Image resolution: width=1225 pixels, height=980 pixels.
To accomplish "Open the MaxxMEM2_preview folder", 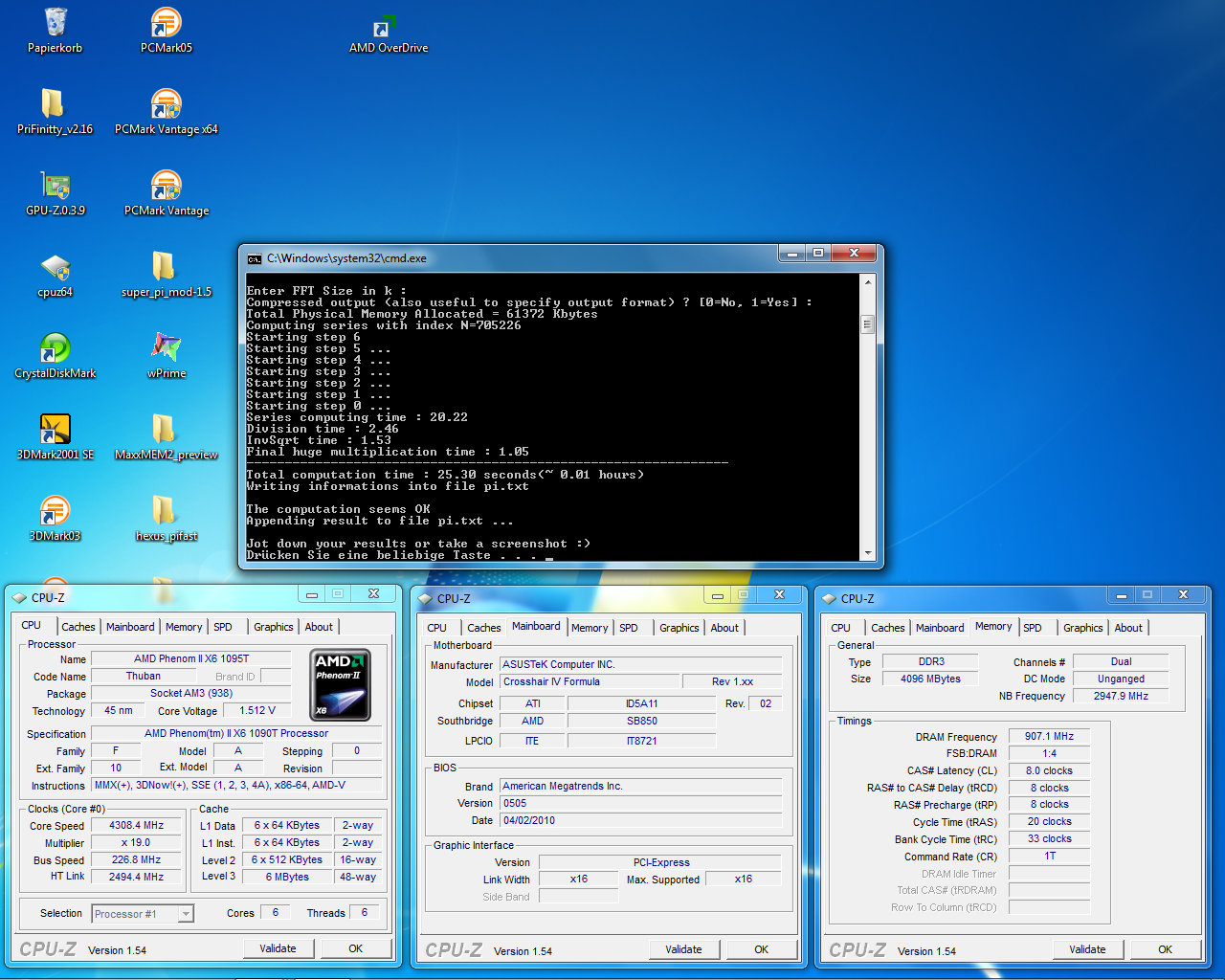I will (x=167, y=437).
